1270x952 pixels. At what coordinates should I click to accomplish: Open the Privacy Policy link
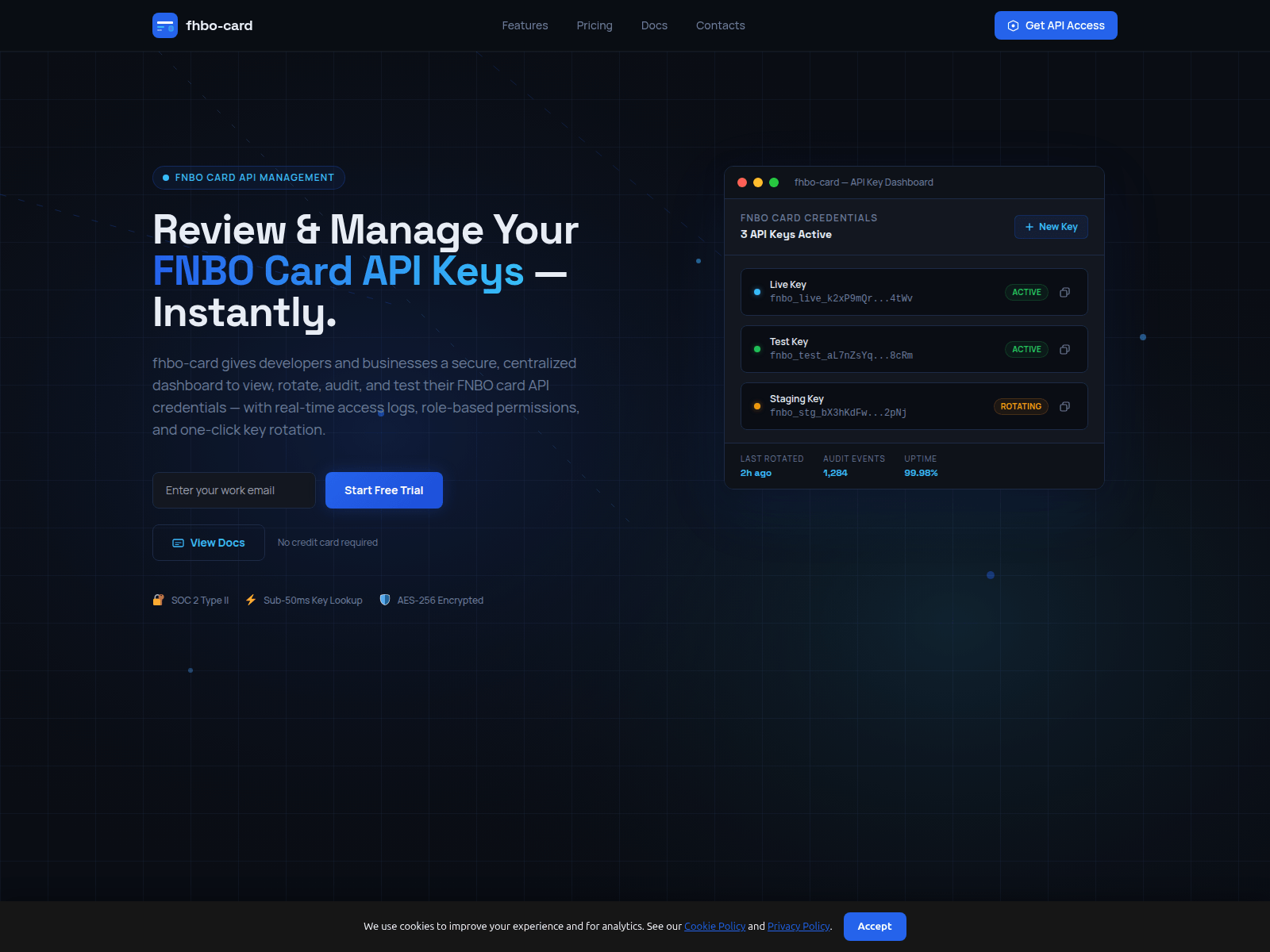click(799, 927)
